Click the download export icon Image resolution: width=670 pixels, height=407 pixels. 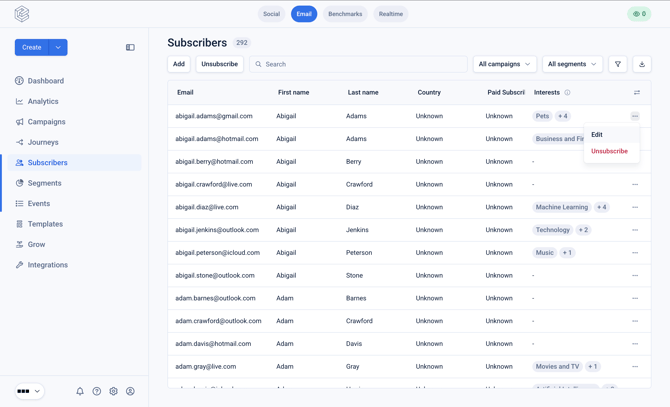642,64
